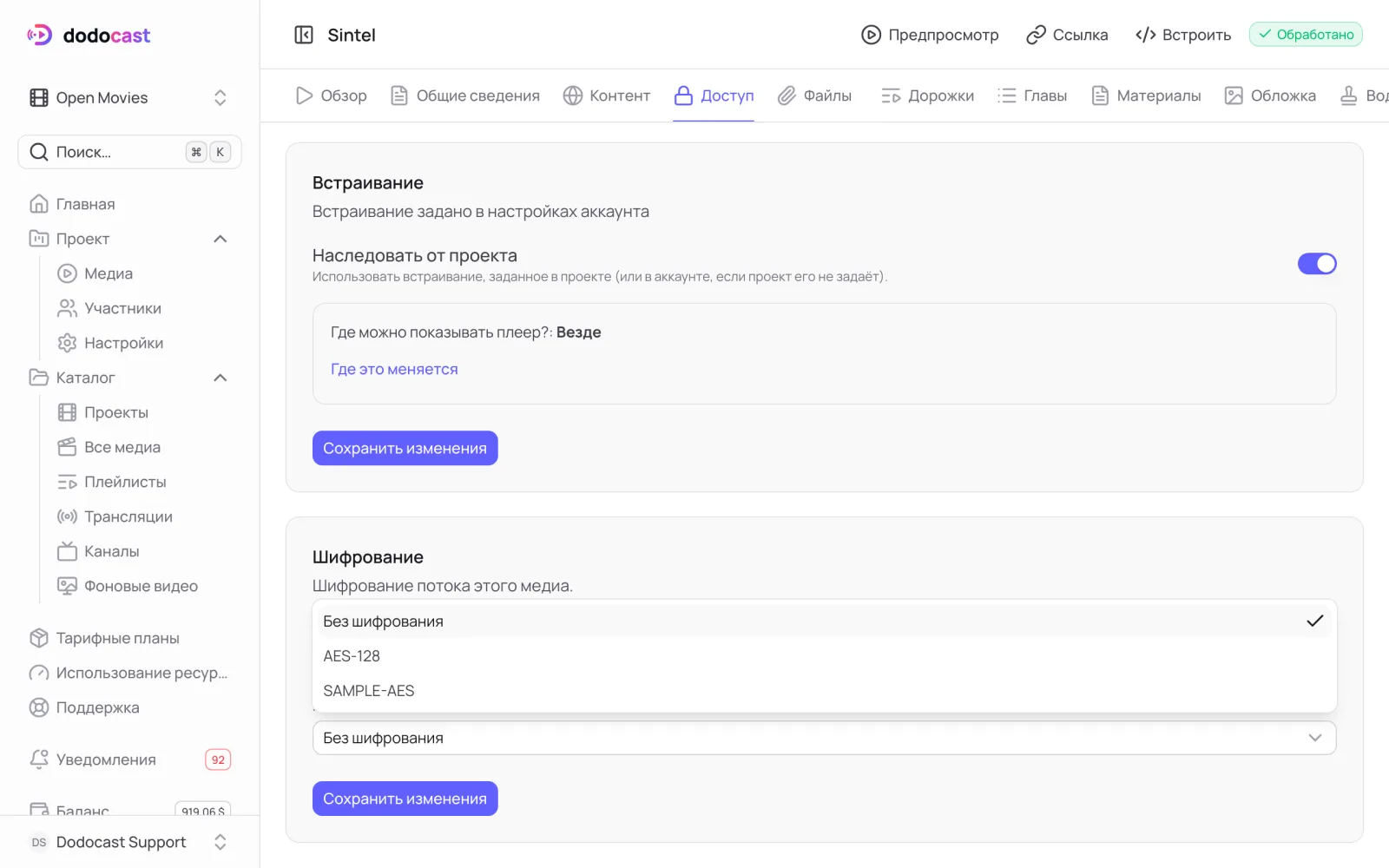1389x868 pixels.
Task: Click the Обработано status badge
Action: click(1306, 35)
